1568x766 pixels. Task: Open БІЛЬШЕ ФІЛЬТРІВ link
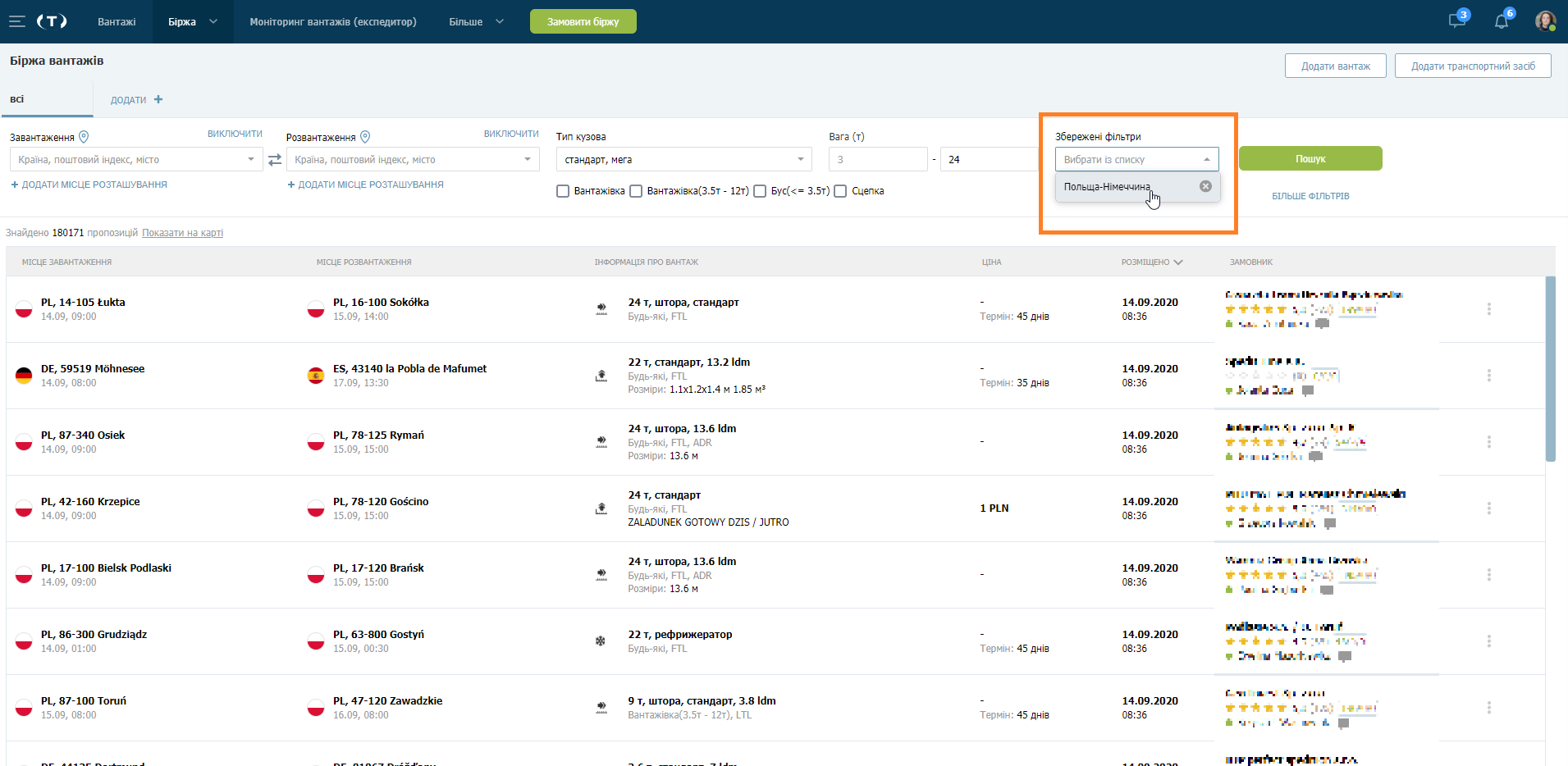click(x=1310, y=196)
